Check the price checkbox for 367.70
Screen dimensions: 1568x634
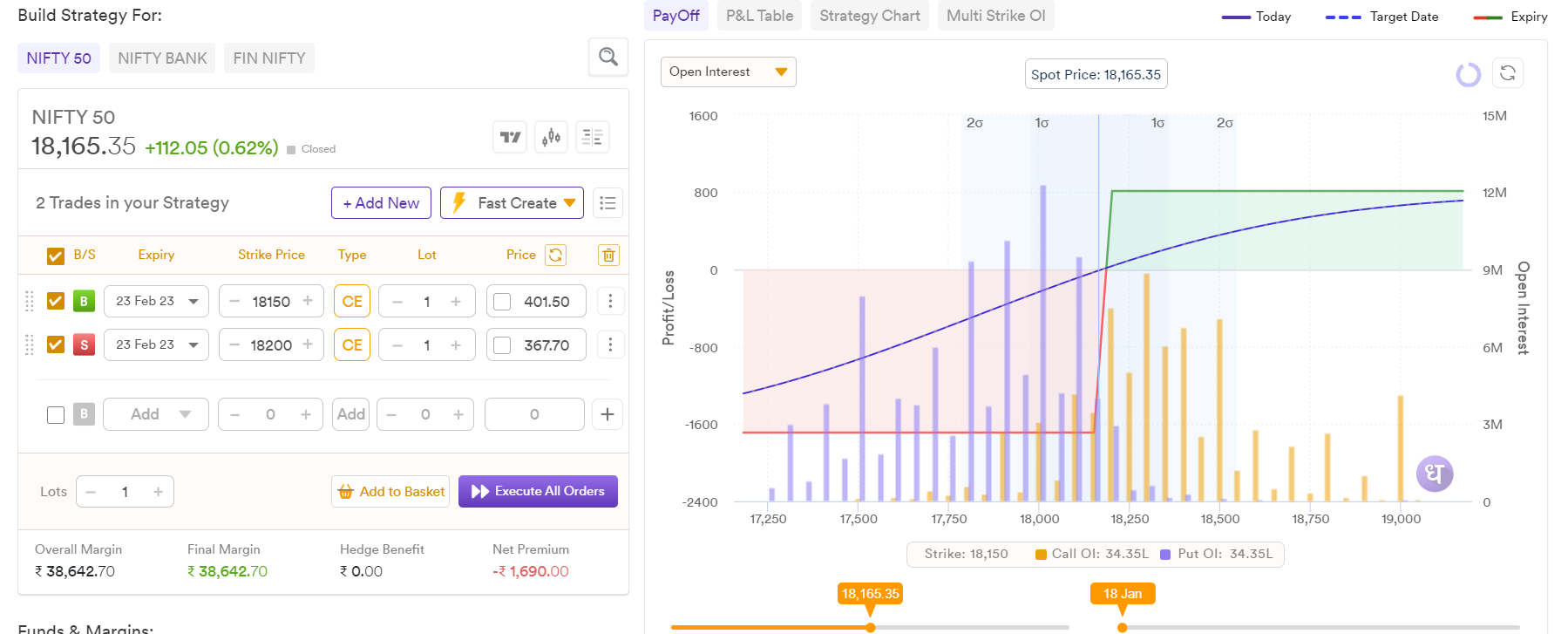coord(502,345)
